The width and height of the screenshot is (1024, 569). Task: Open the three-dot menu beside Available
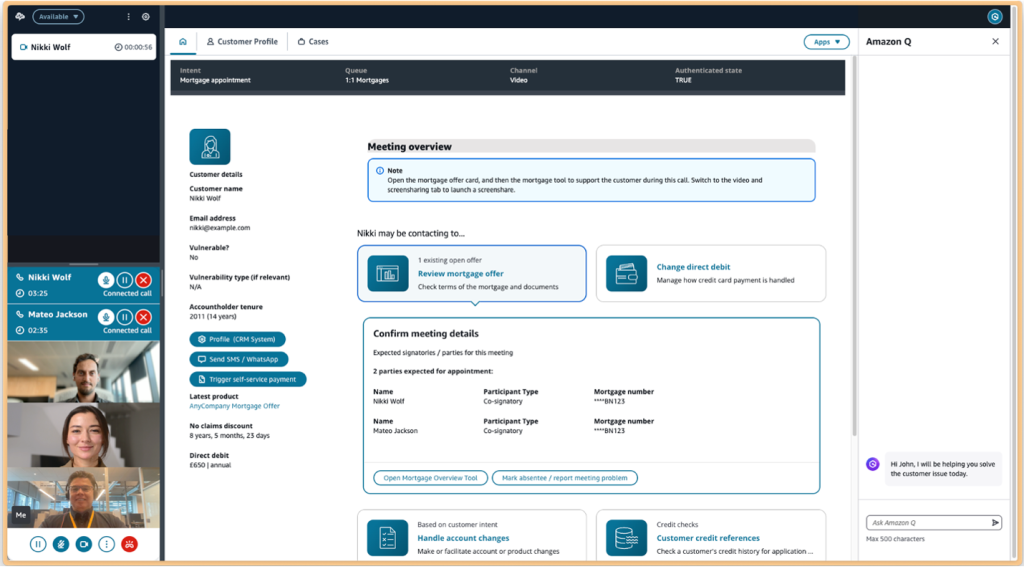pos(129,16)
